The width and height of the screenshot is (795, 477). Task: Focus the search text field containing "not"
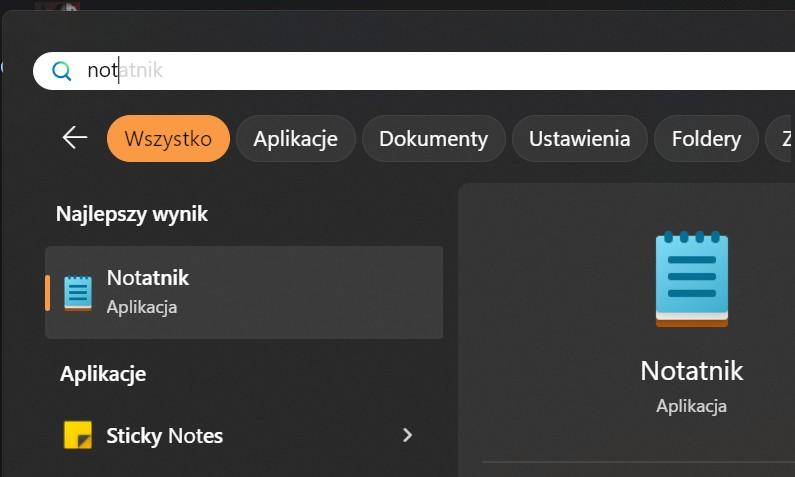[400, 71]
